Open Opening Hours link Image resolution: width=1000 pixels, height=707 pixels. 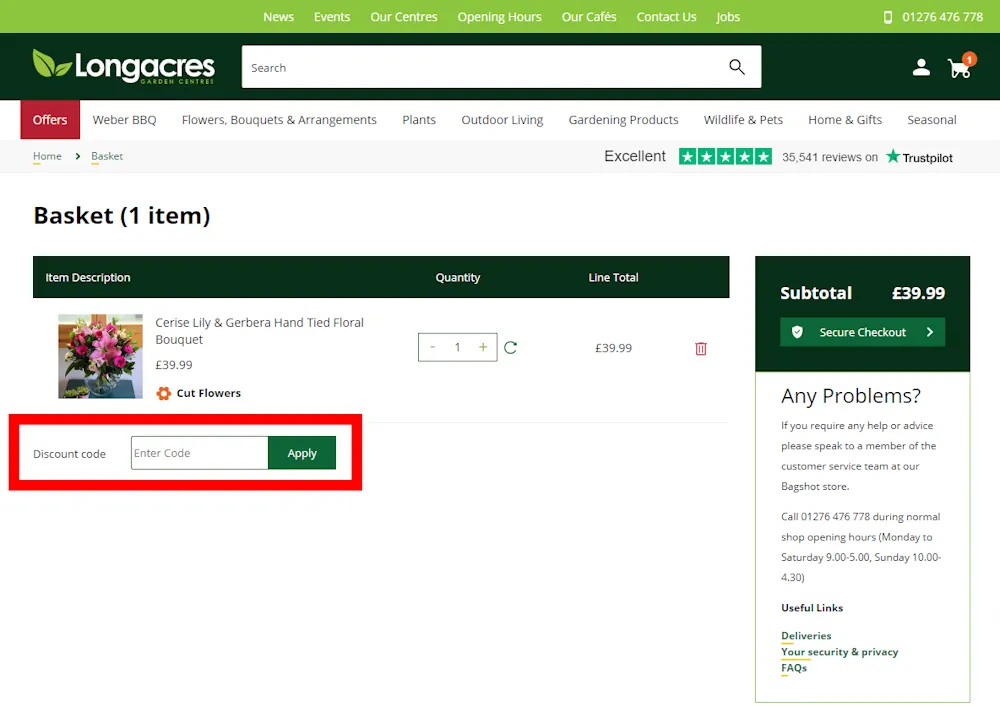pyautogui.click(x=499, y=17)
